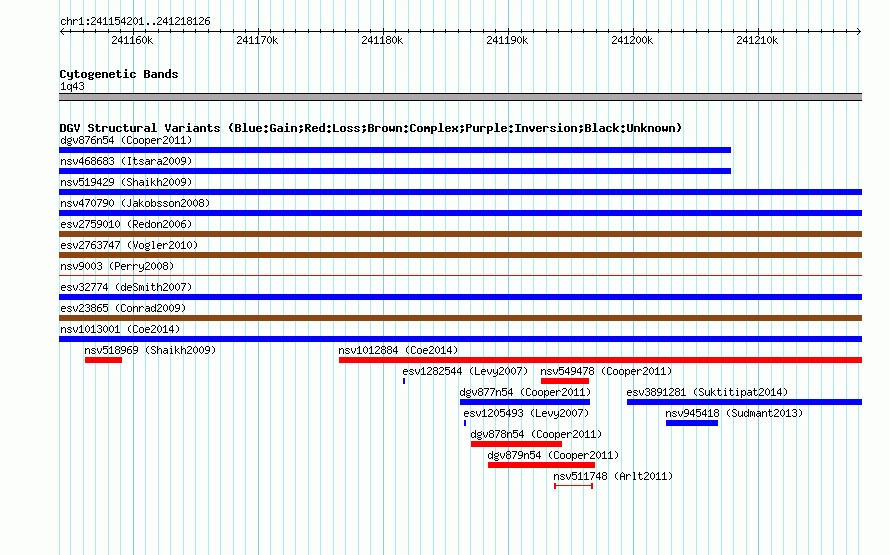Open dgv878n54 (Cooper2011) label

[536, 434]
